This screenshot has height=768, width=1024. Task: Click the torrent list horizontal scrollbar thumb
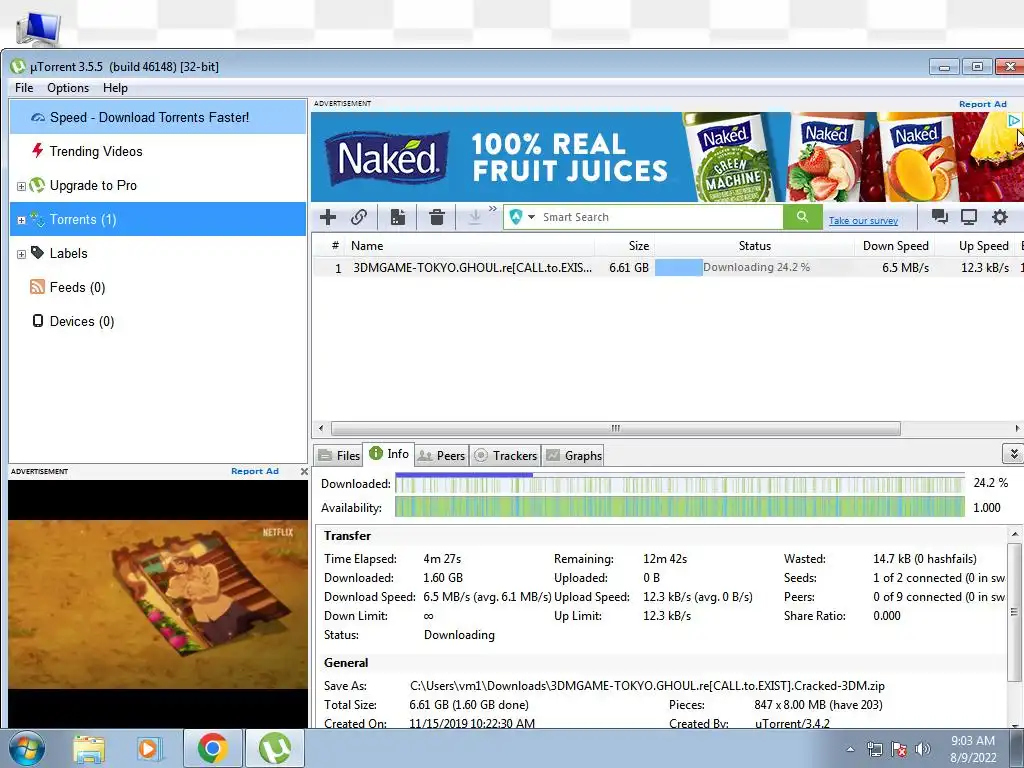616,428
